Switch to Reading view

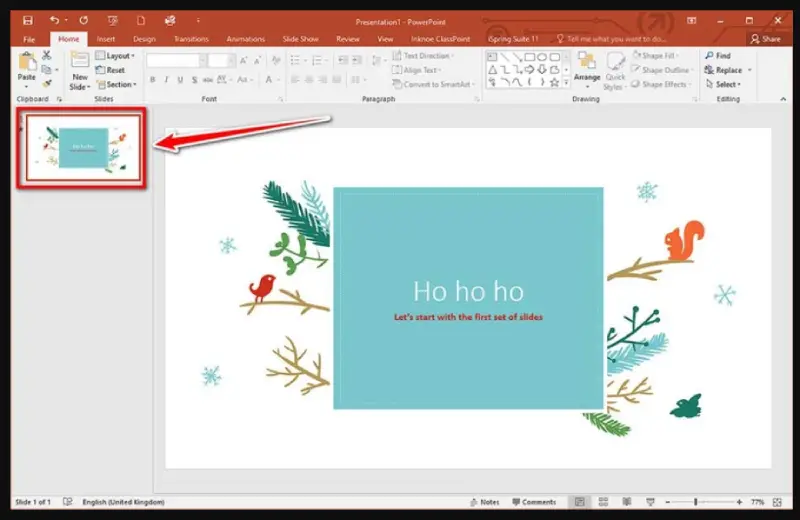[x=627, y=502]
